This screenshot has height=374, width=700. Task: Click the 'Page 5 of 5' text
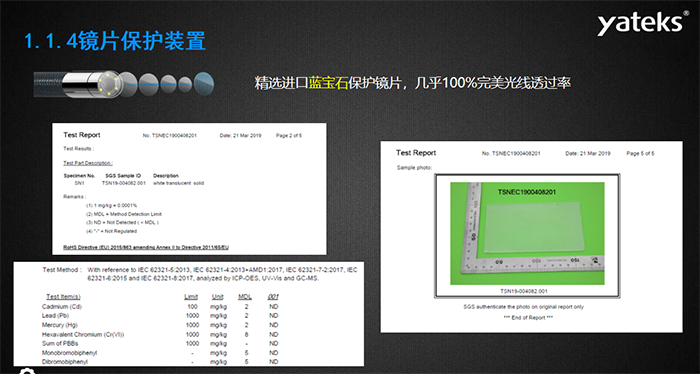pos(640,154)
